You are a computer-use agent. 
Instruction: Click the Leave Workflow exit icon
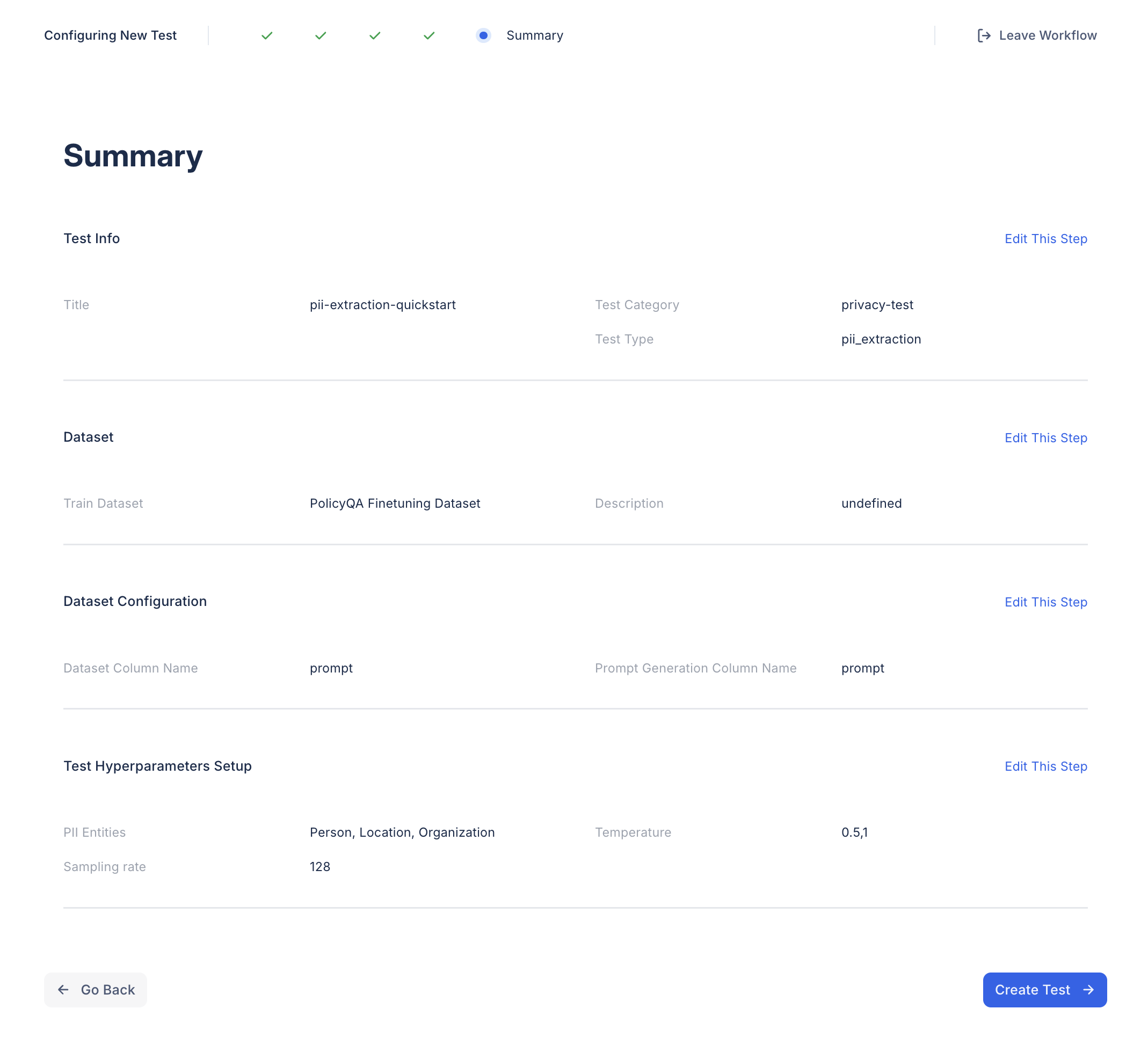point(984,35)
